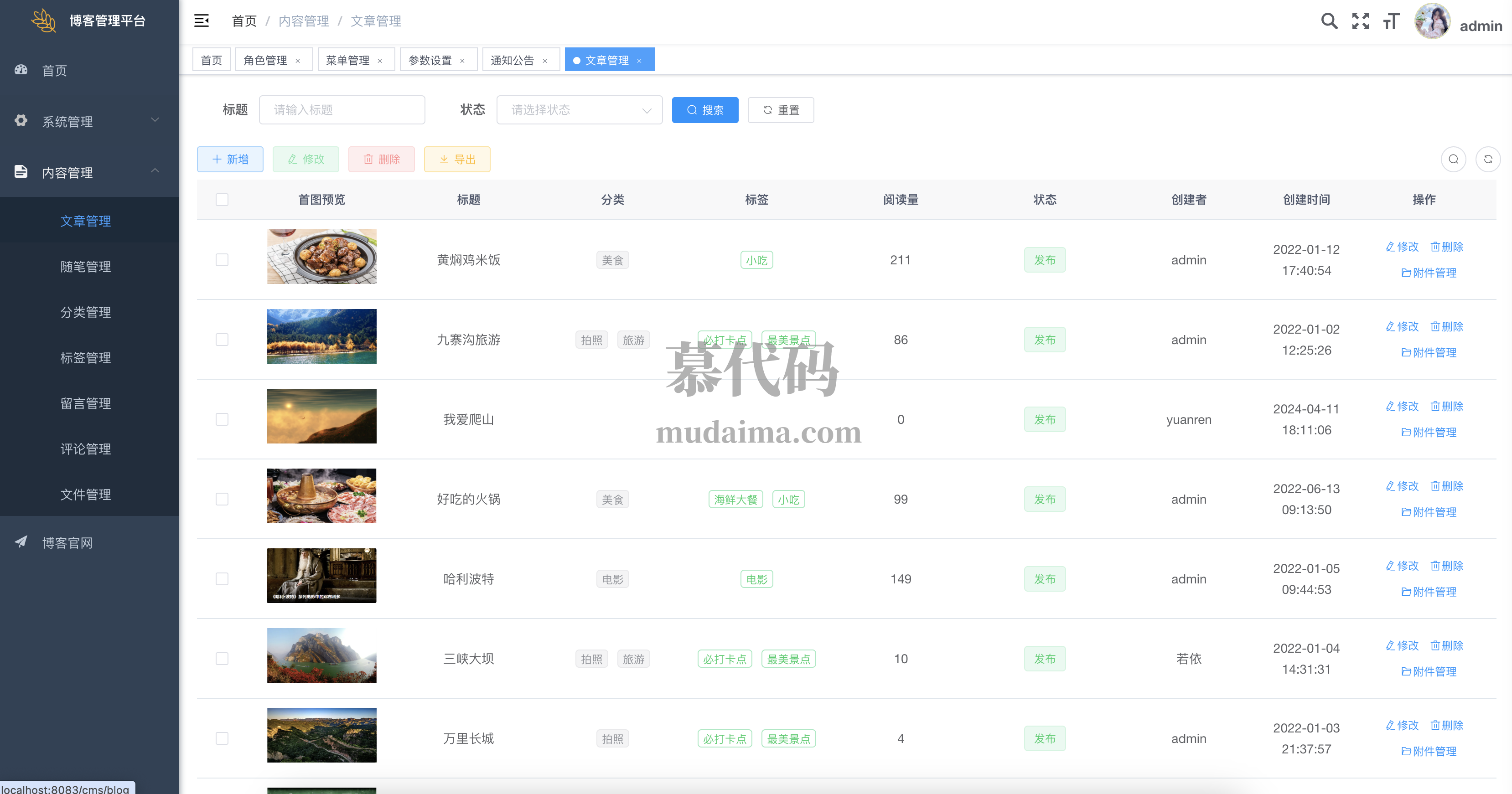The width and height of the screenshot is (1512, 794).
Task: Tick the checkbox for 黄焖鸡米饭 row
Action: click(x=222, y=259)
